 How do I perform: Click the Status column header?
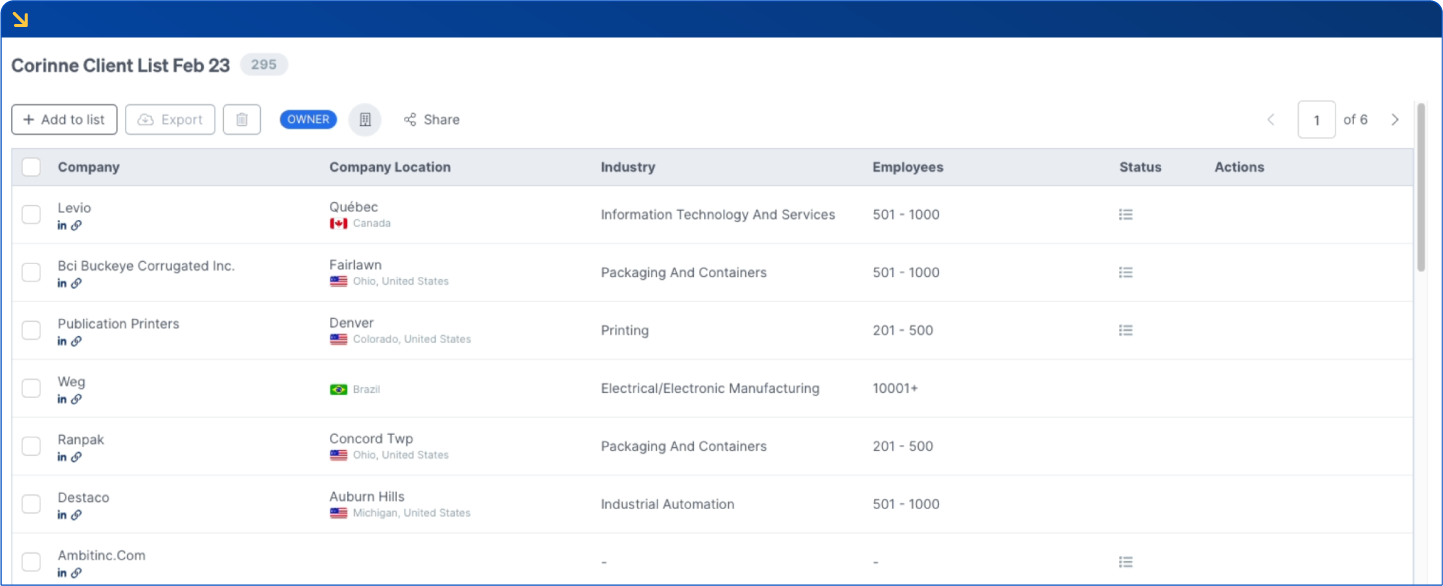click(1140, 167)
